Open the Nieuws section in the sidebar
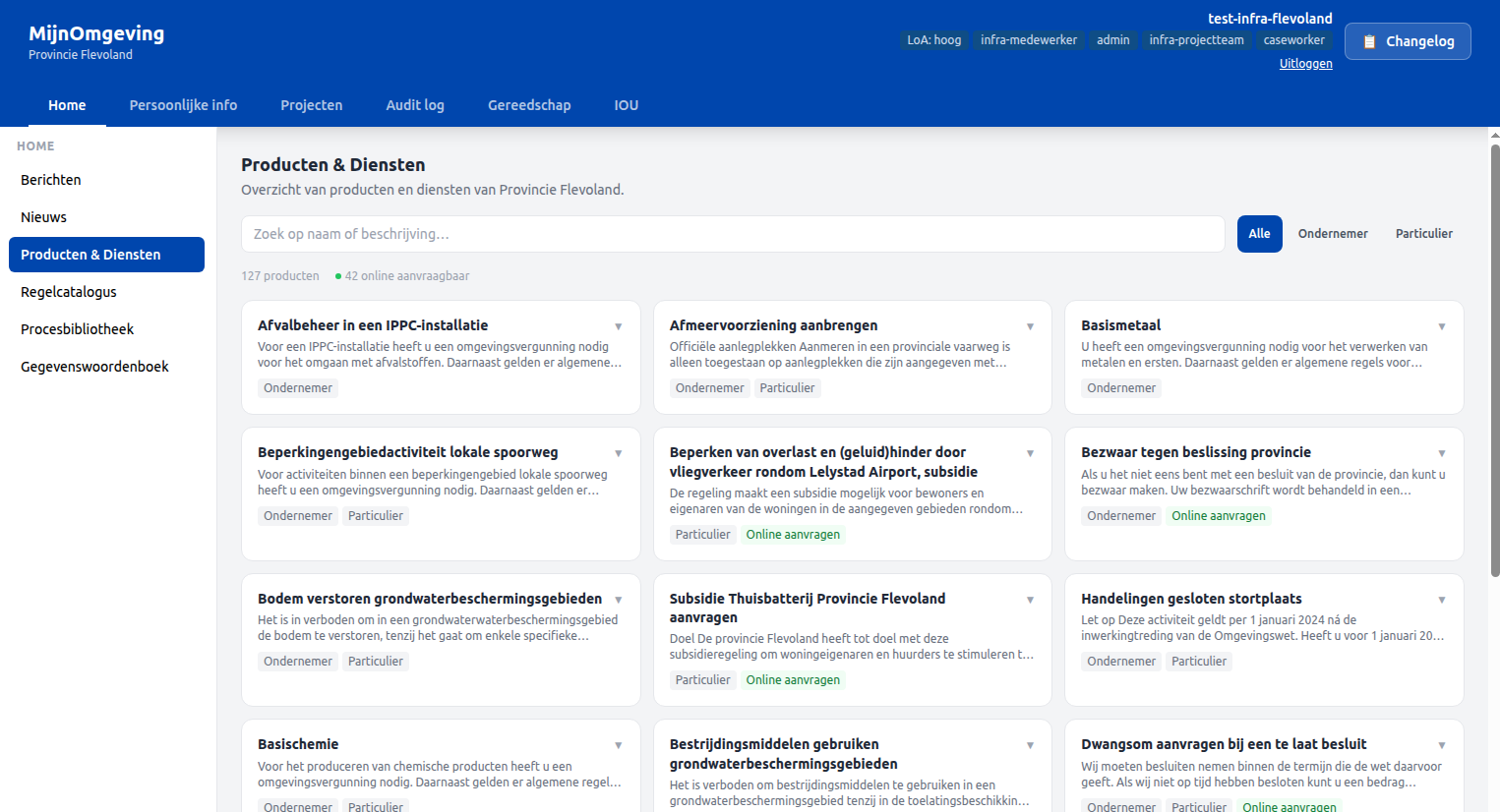Image resolution: width=1500 pixels, height=812 pixels. pyautogui.click(x=43, y=216)
